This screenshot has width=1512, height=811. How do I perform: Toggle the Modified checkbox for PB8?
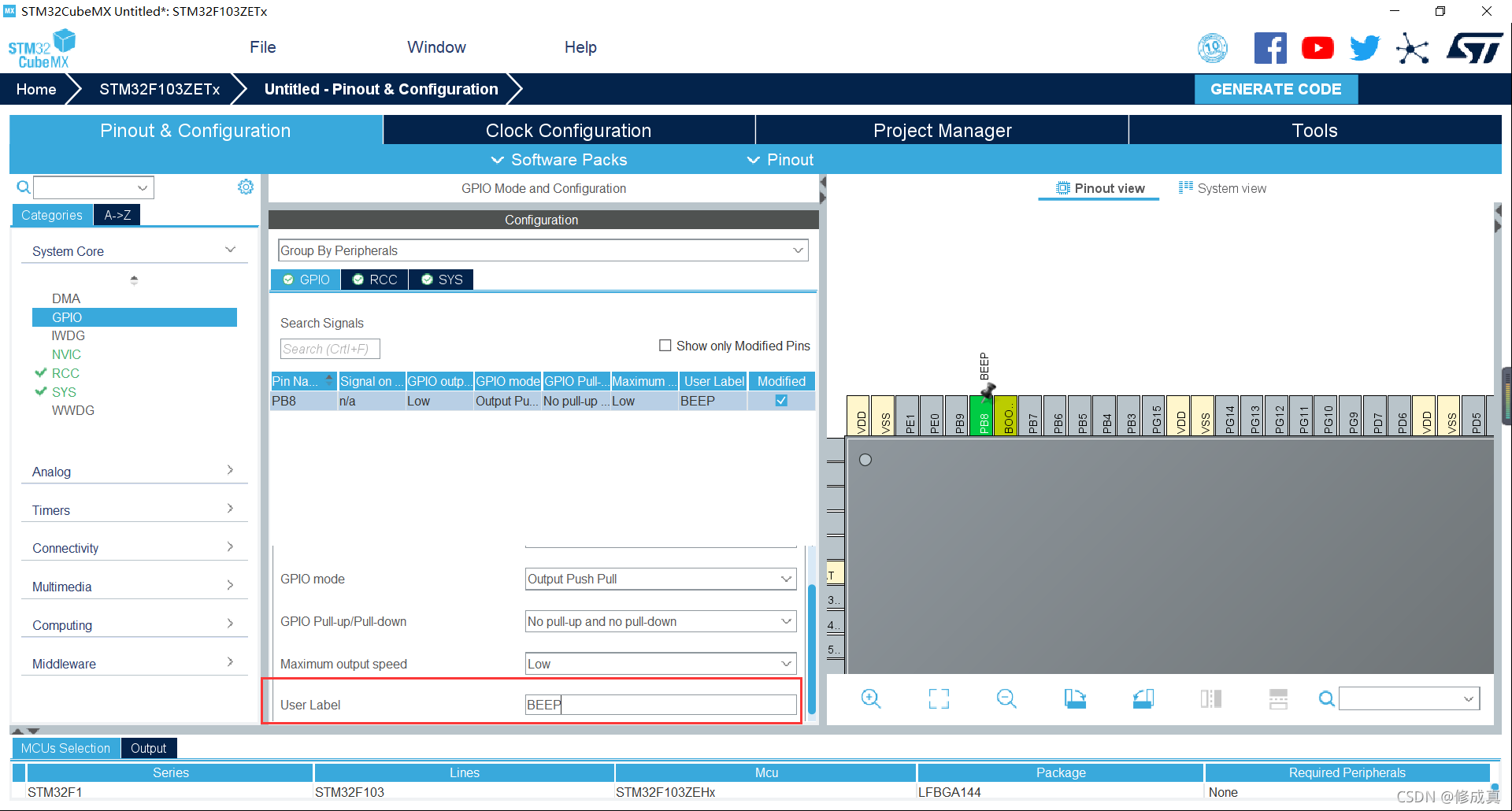pyautogui.click(x=781, y=401)
